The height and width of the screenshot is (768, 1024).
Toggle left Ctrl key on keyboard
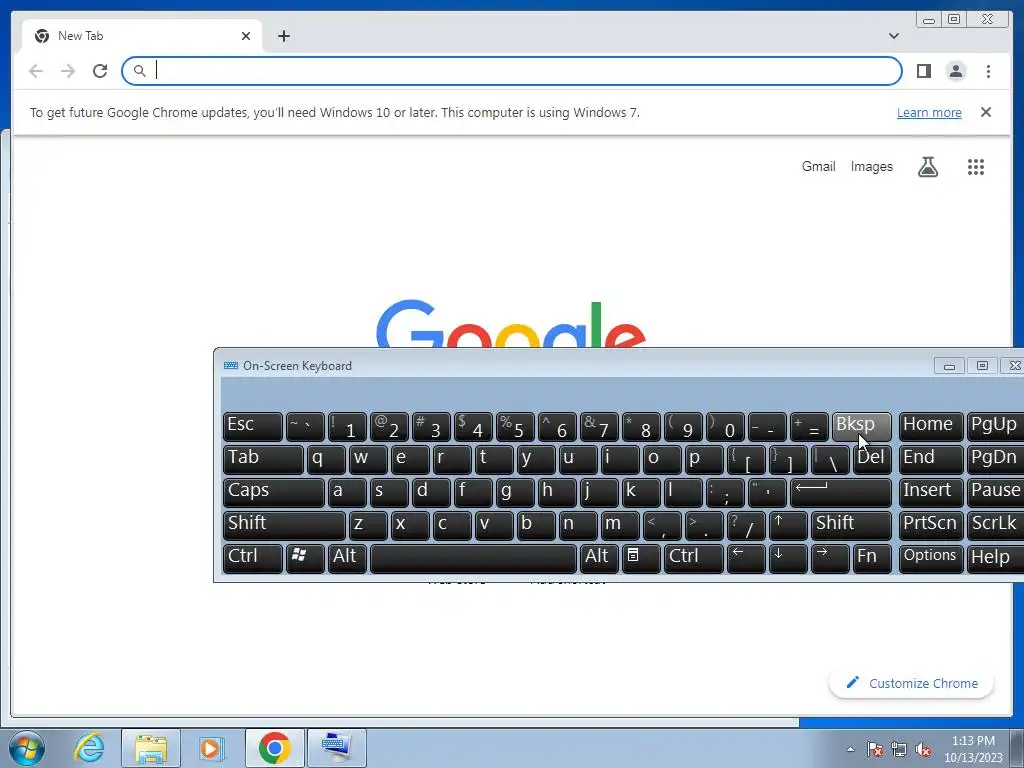(x=252, y=559)
